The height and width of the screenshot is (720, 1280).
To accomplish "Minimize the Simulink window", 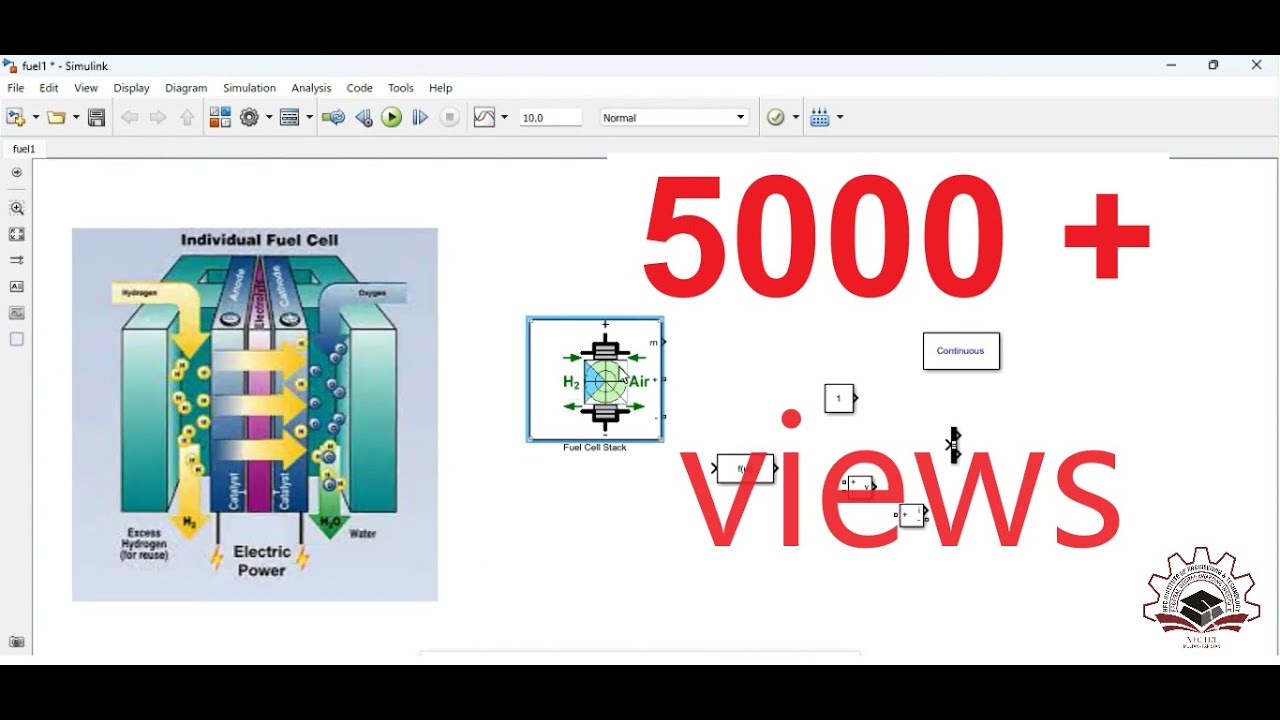I will pyautogui.click(x=1171, y=66).
